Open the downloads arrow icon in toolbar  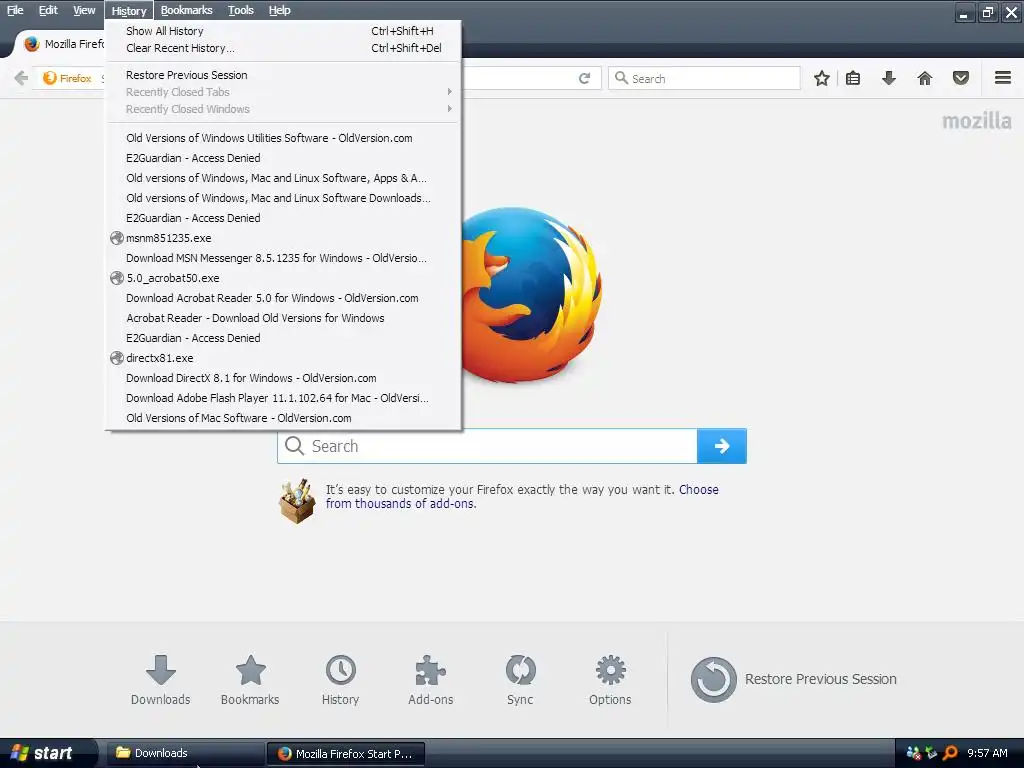click(x=889, y=78)
